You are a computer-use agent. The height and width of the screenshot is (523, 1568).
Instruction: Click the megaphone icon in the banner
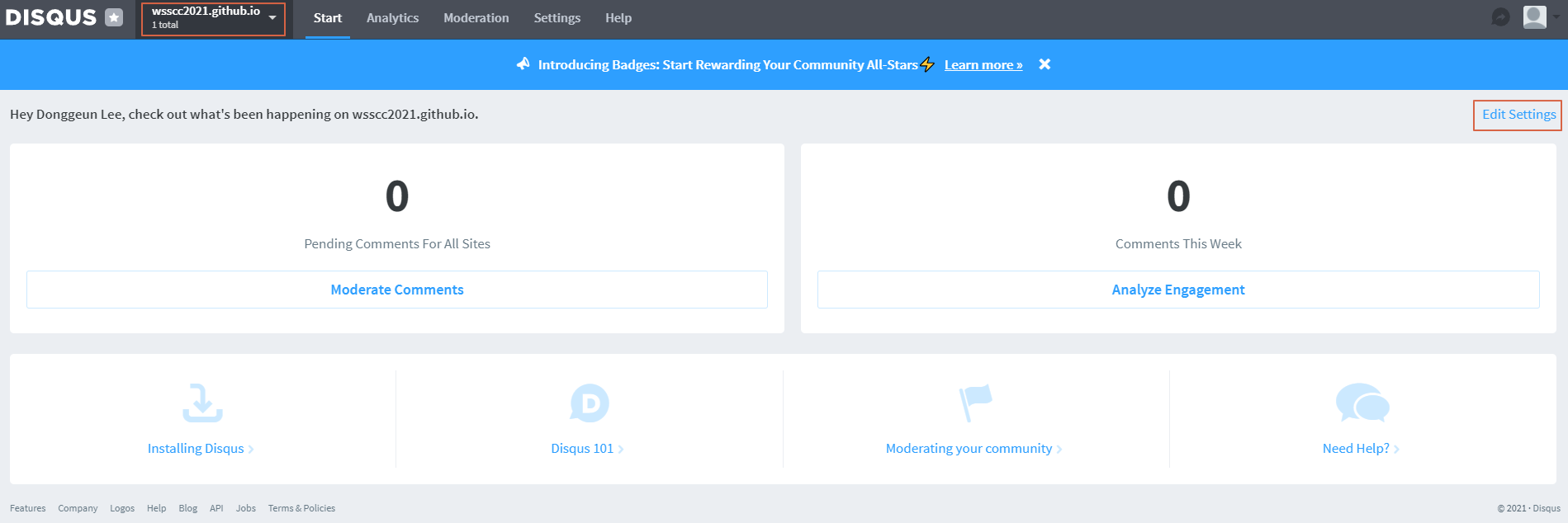click(x=523, y=64)
